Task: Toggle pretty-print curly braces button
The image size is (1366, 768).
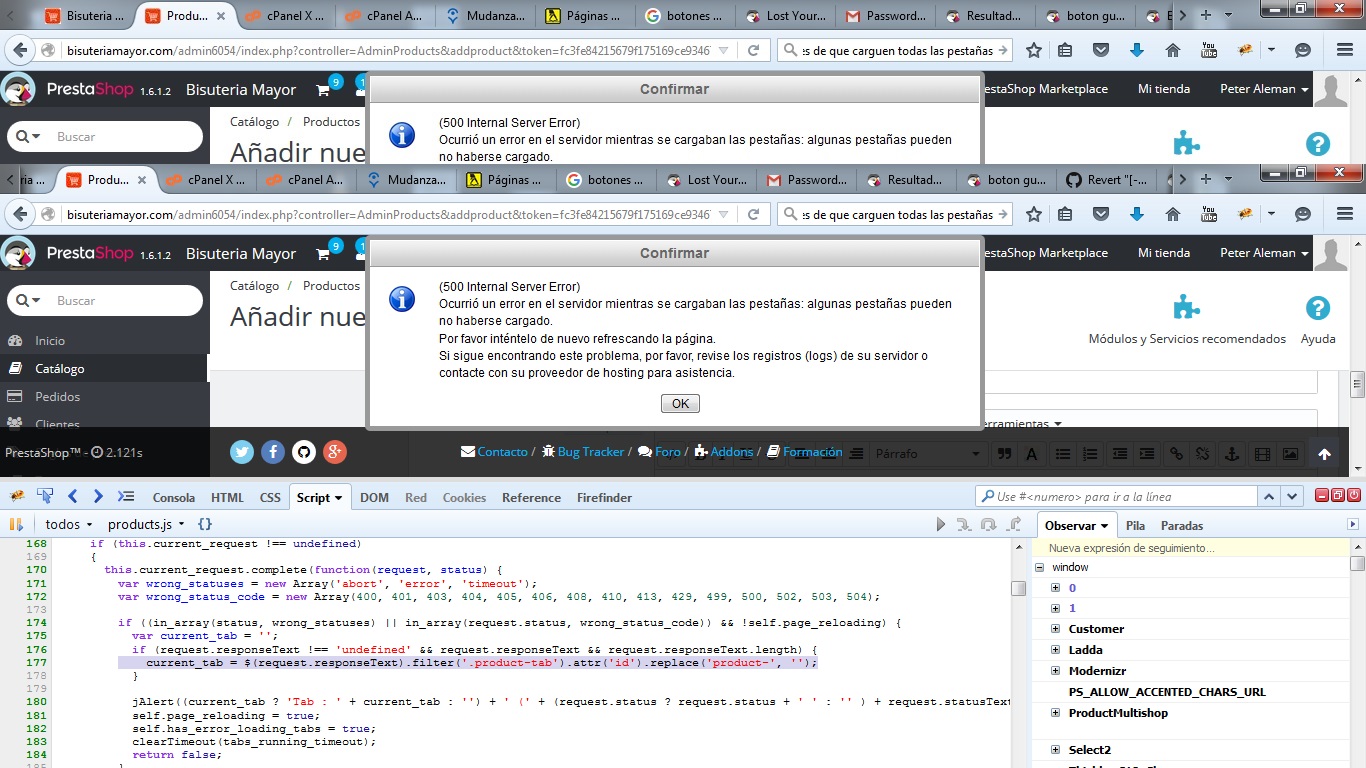Action: tap(204, 524)
